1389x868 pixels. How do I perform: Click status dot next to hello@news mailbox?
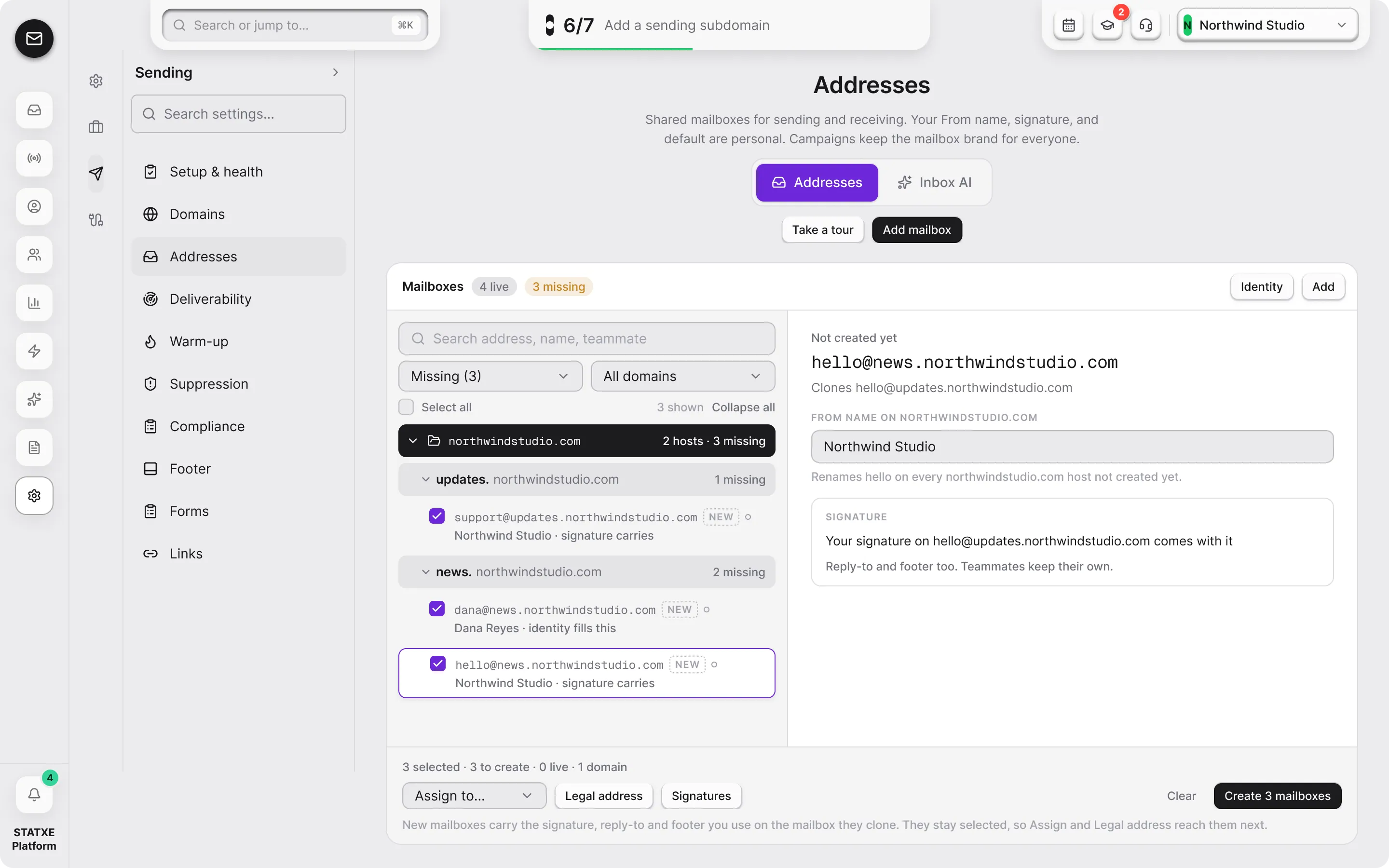pyautogui.click(x=714, y=664)
